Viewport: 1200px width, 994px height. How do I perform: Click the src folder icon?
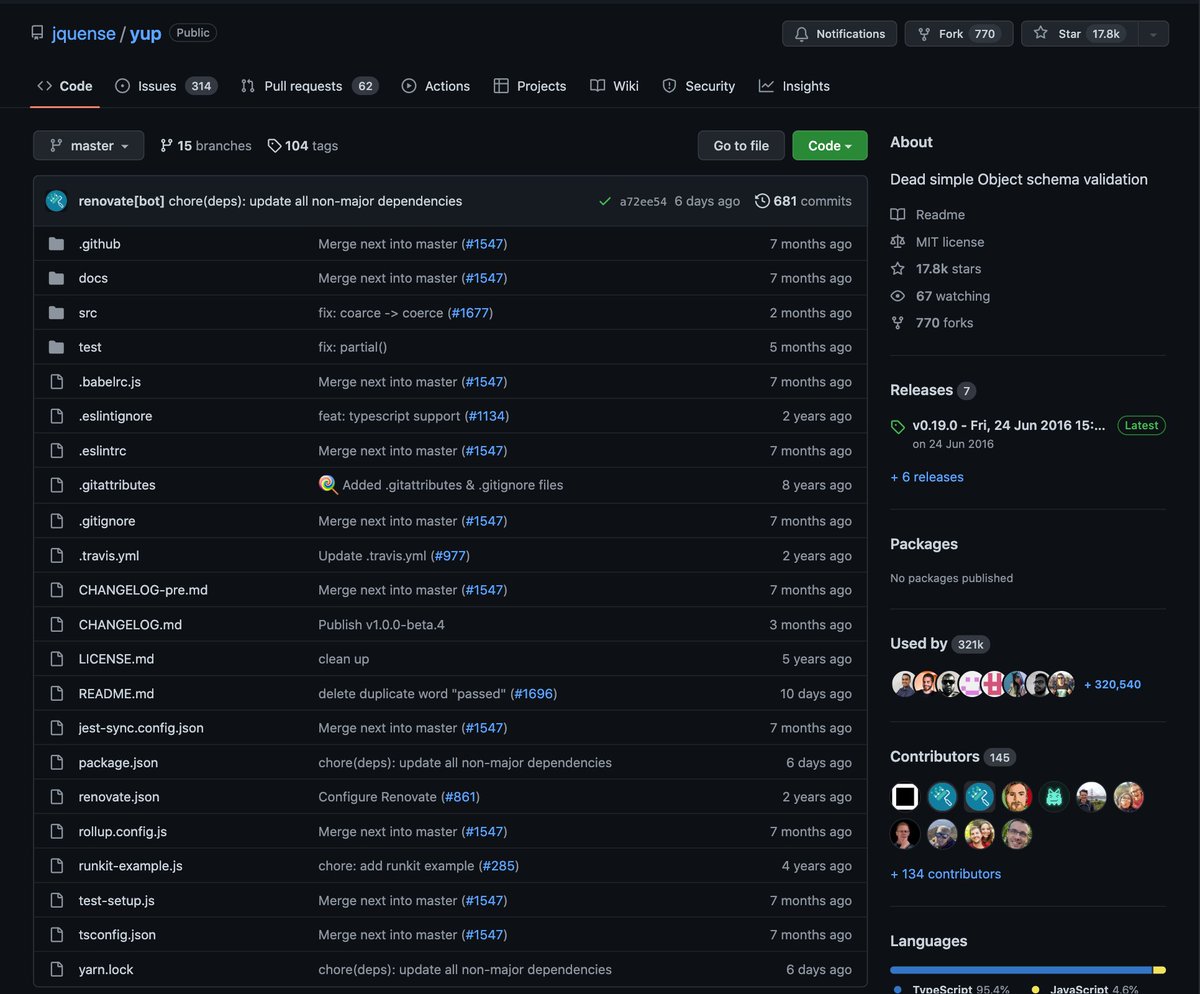point(56,313)
